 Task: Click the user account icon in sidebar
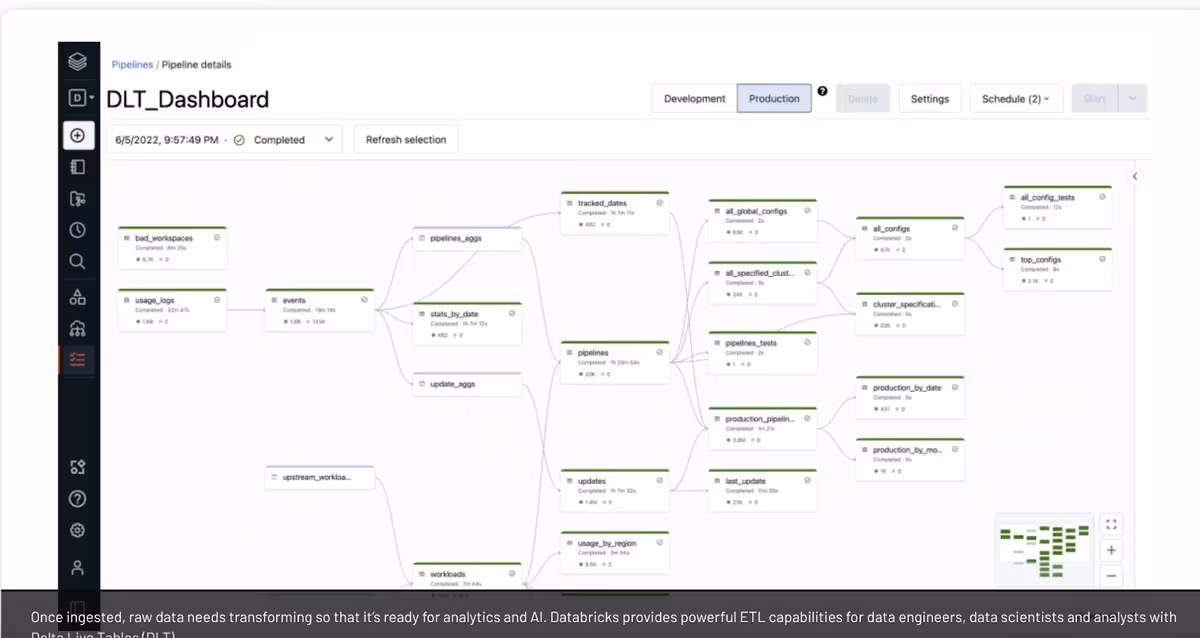coord(77,567)
